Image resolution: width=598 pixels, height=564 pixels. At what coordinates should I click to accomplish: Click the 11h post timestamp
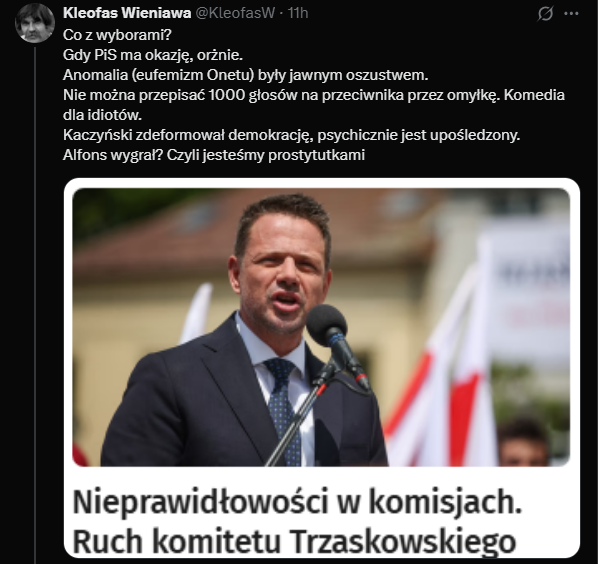298,13
